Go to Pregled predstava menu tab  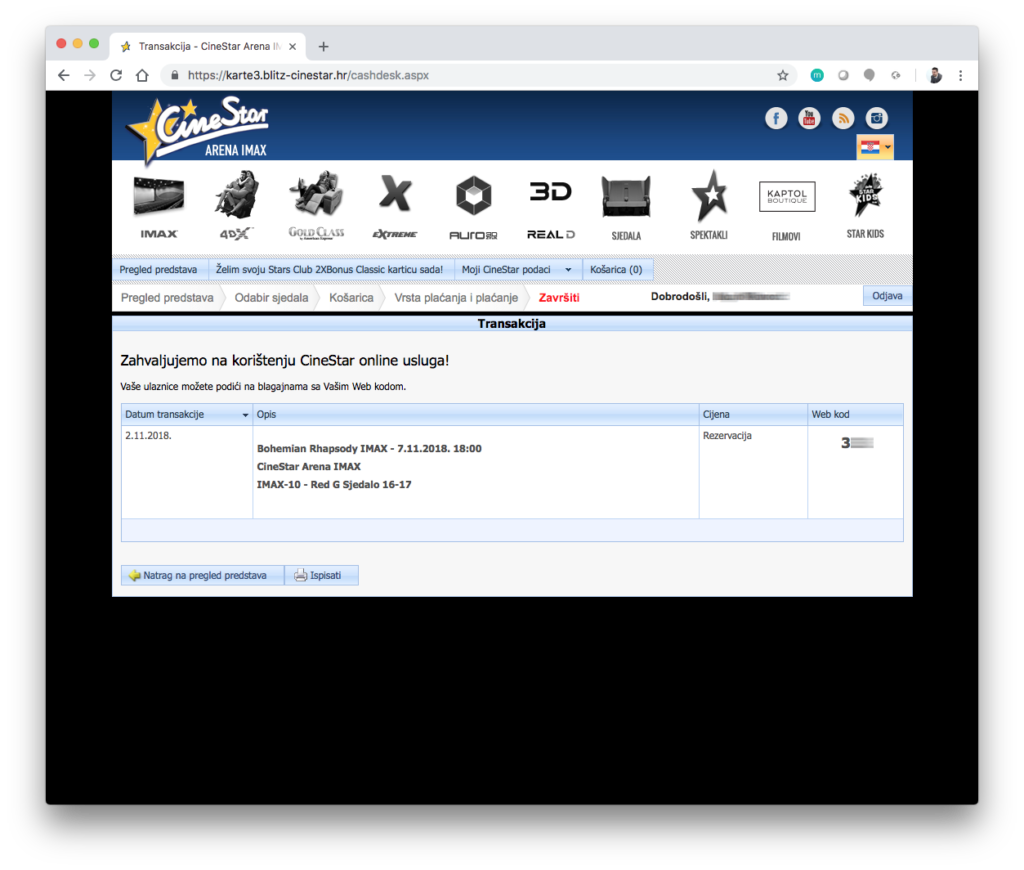pos(158,269)
